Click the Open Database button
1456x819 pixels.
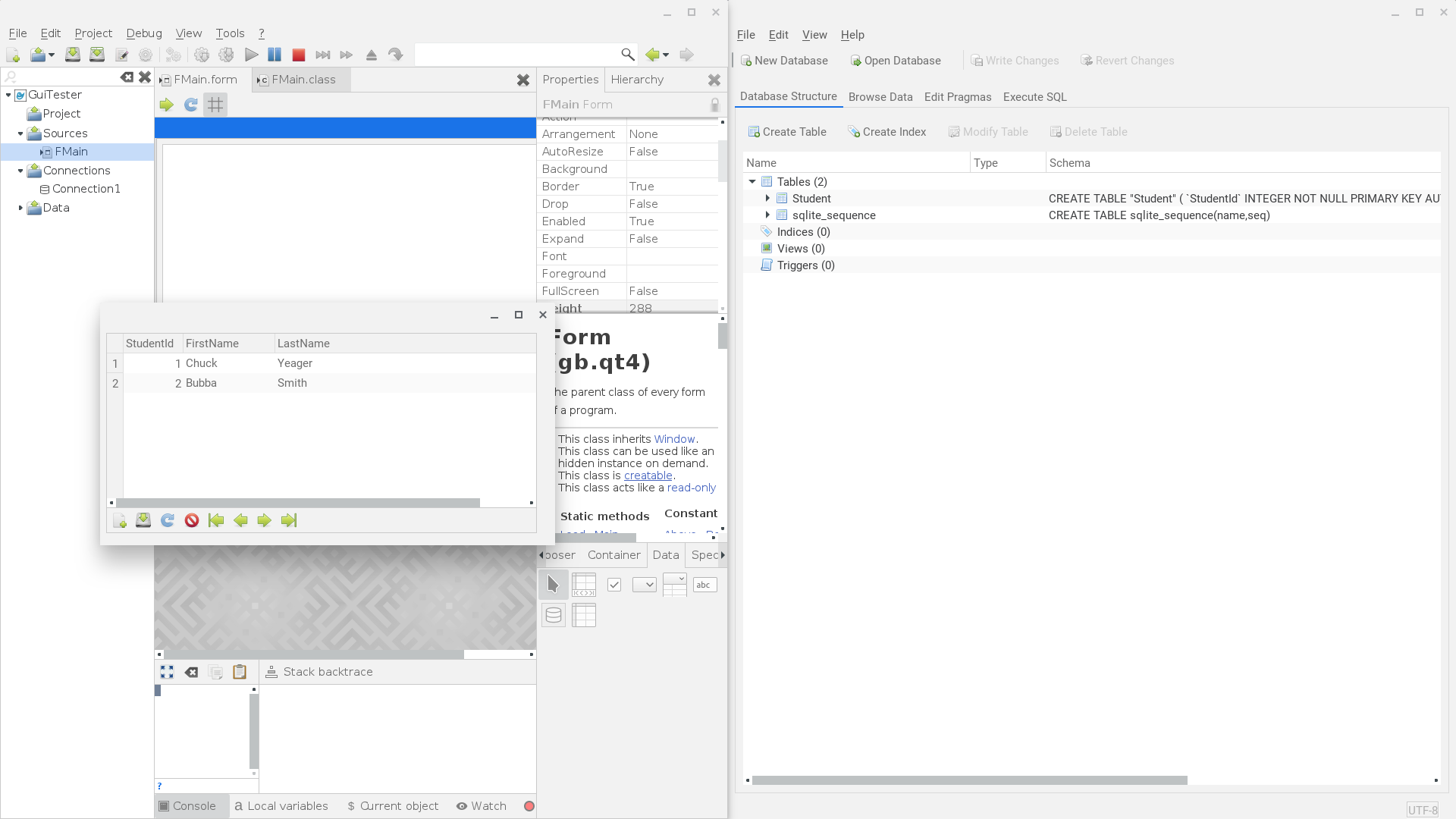pos(896,61)
